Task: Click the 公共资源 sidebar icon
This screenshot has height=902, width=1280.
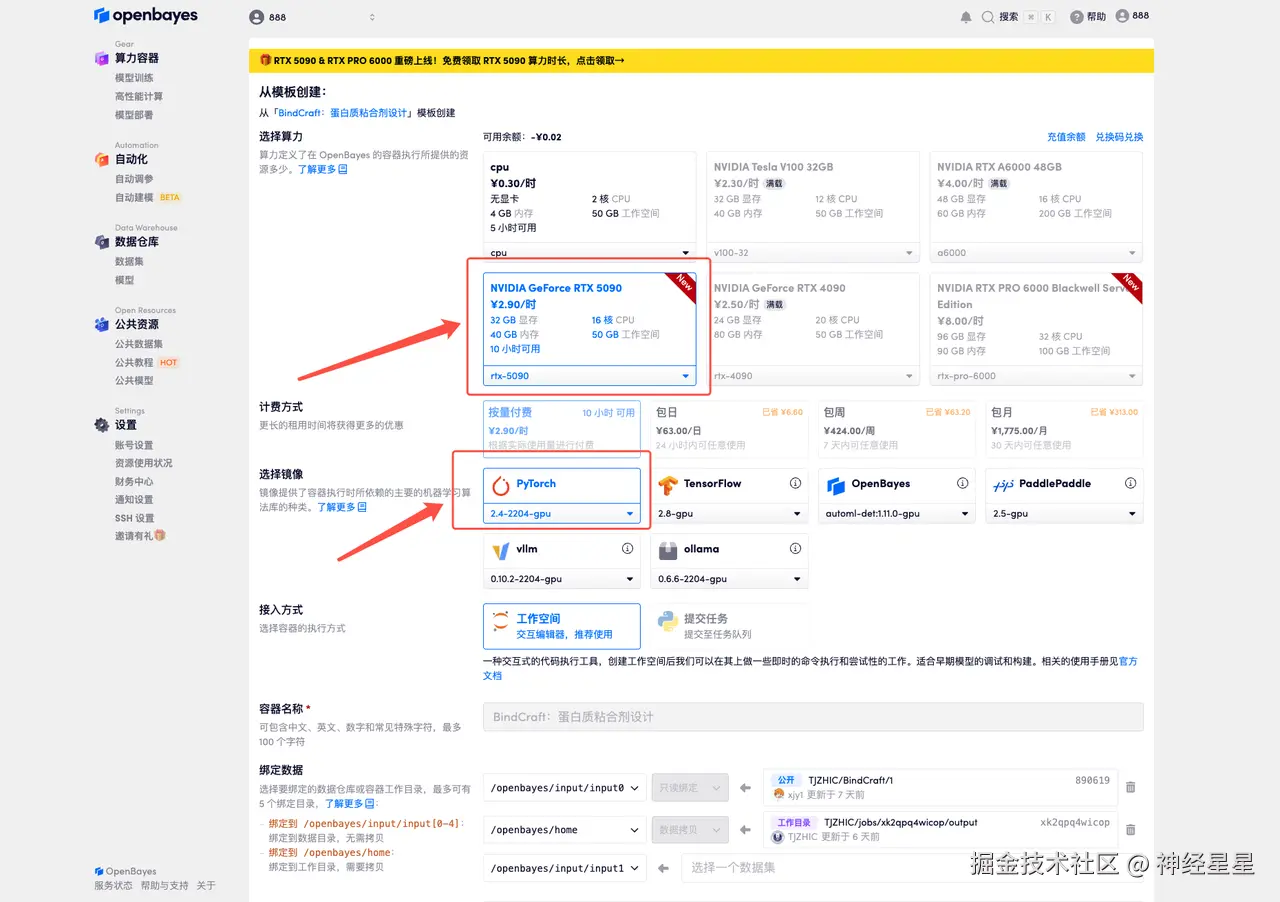Action: coord(101,324)
